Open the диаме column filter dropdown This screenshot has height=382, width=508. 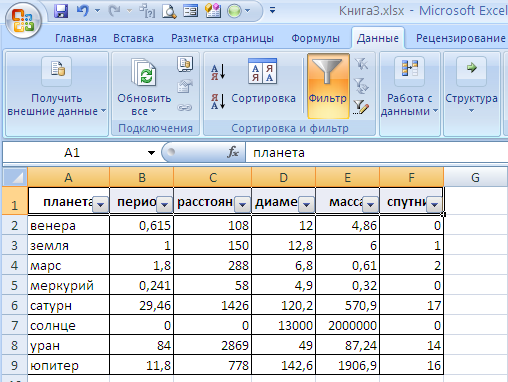tap(306, 204)
